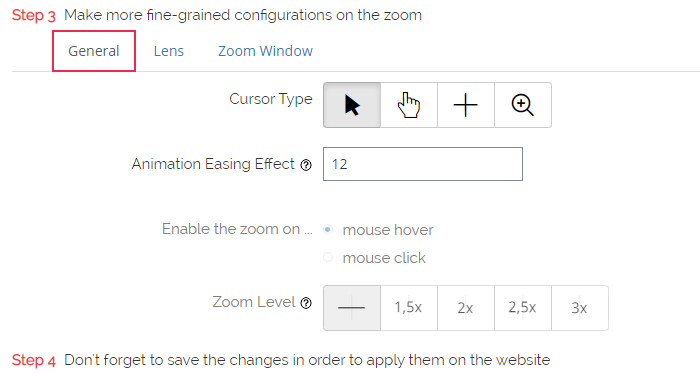This screenshot has width=700, height=374.
Task: Switch to the Lens tab
Action: (x=169, y=51)
